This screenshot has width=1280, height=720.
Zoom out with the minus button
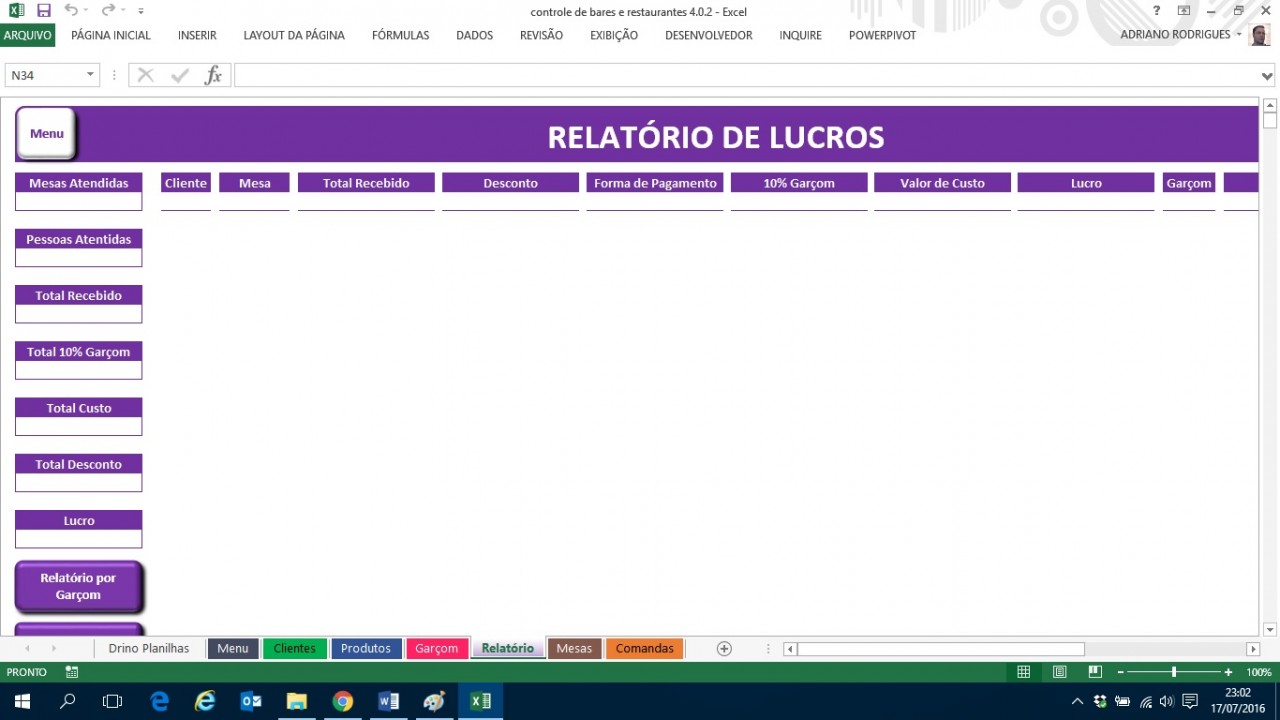[x=1121, y=672]
